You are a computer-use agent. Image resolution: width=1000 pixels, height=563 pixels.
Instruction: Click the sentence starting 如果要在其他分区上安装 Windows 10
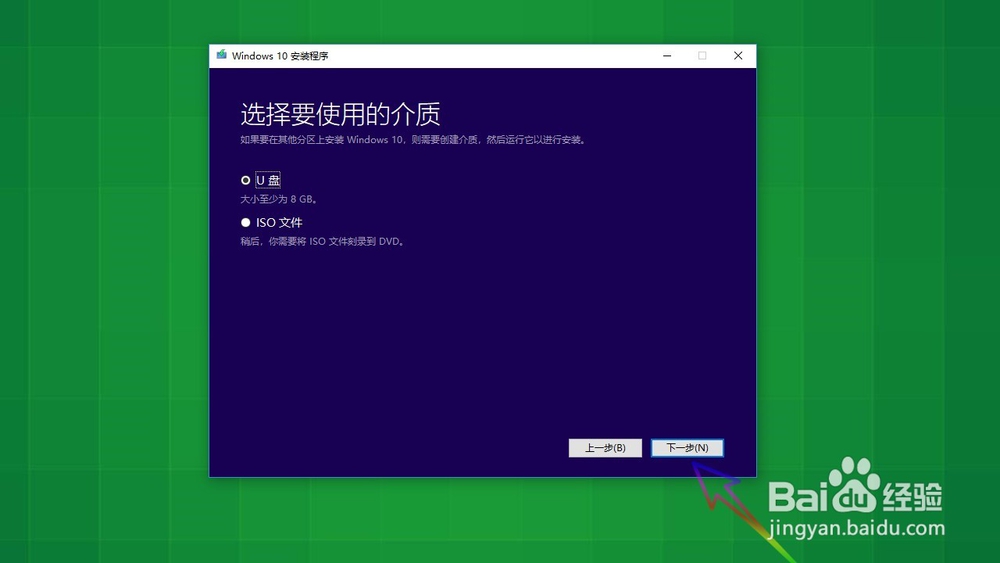(x=413, y=140)
